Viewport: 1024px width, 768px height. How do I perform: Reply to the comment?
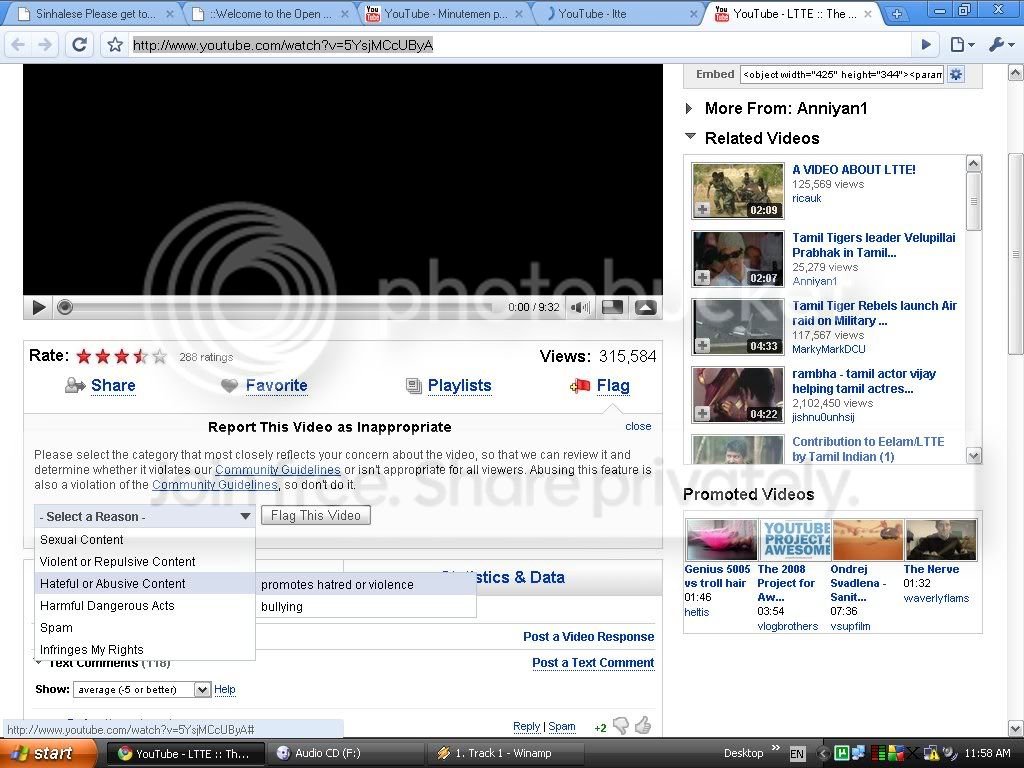click(526, 726)
